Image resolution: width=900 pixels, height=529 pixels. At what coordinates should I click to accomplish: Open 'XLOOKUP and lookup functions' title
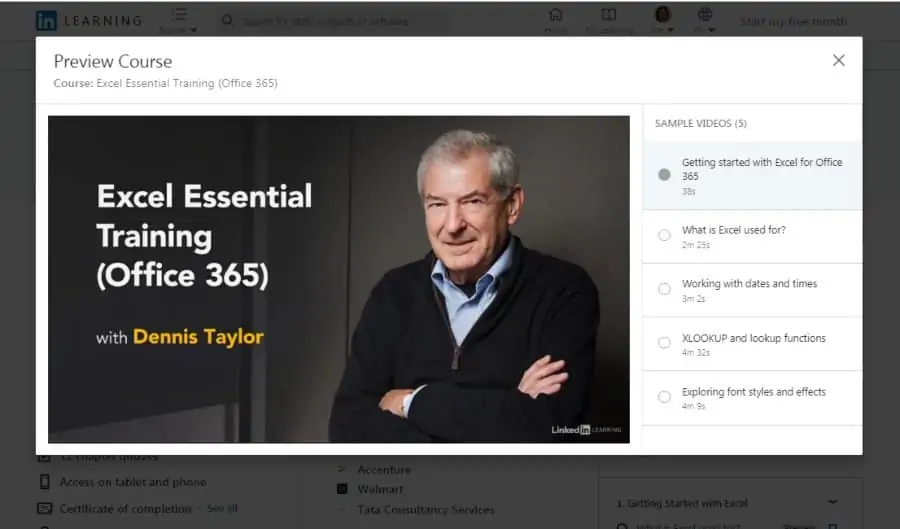click(754, 338)
